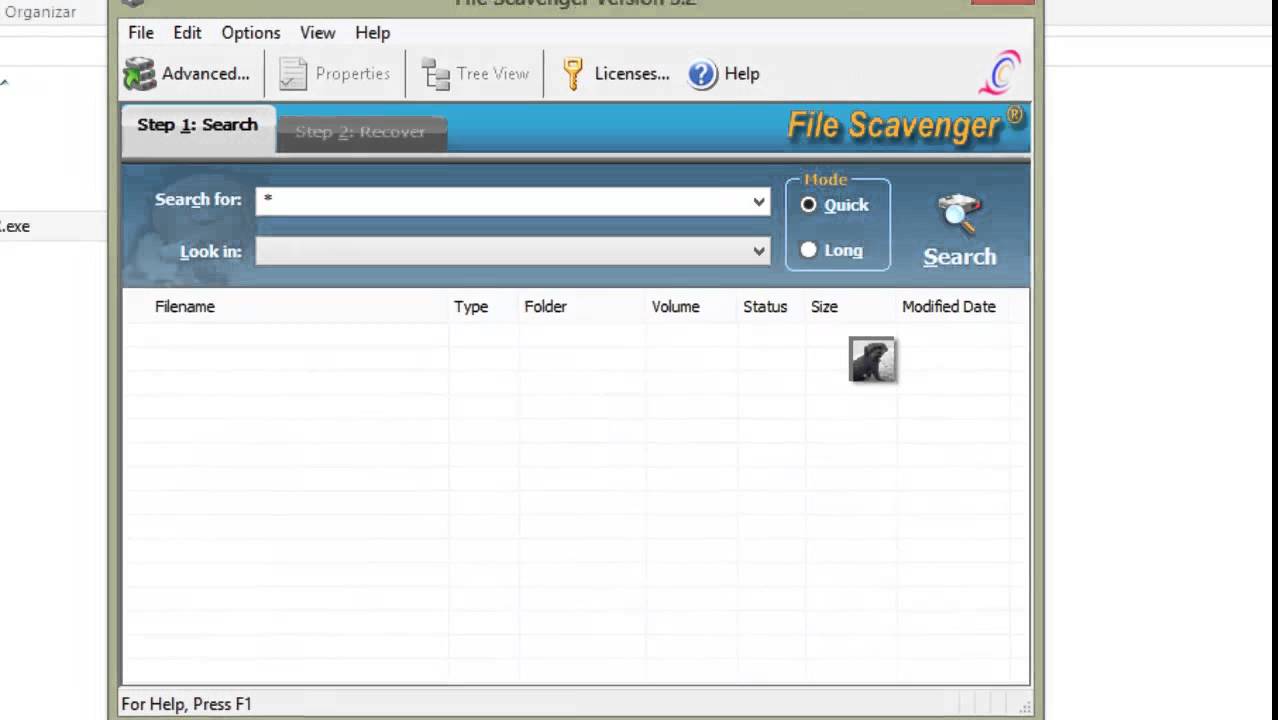The height and width of the screenshot is (720, 1278).
Task: Open the View menu
Action: pos(318,33)
